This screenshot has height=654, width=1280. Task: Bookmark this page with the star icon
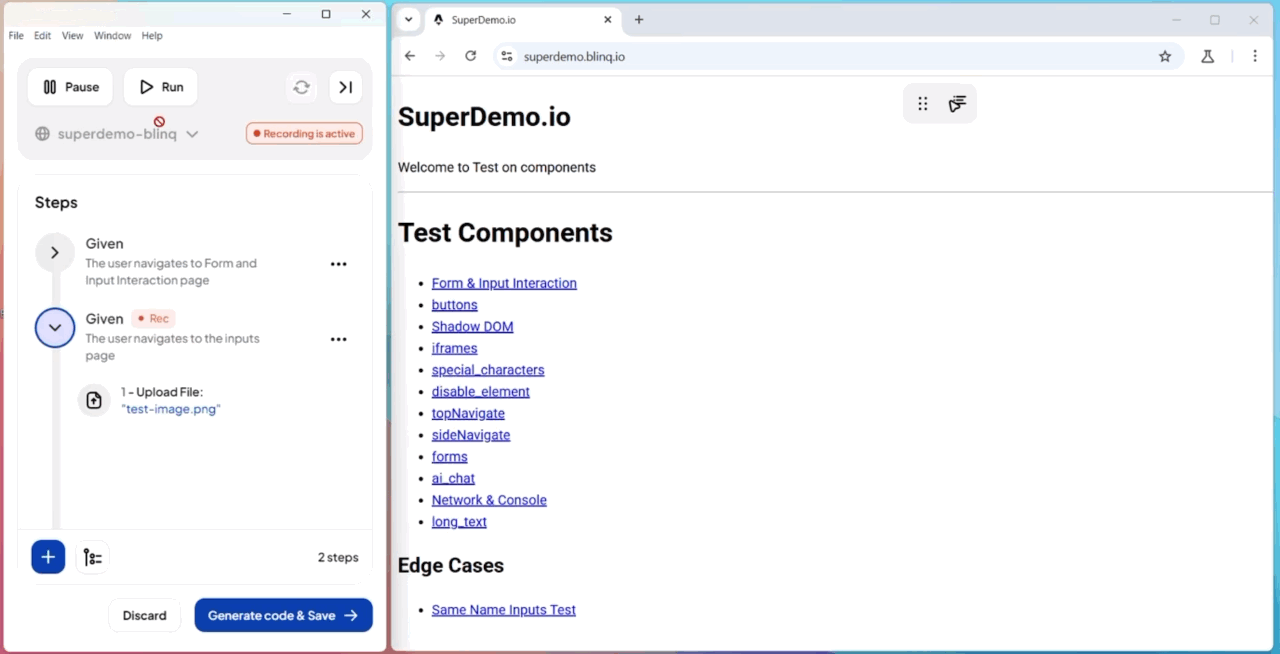(1165, 57)
